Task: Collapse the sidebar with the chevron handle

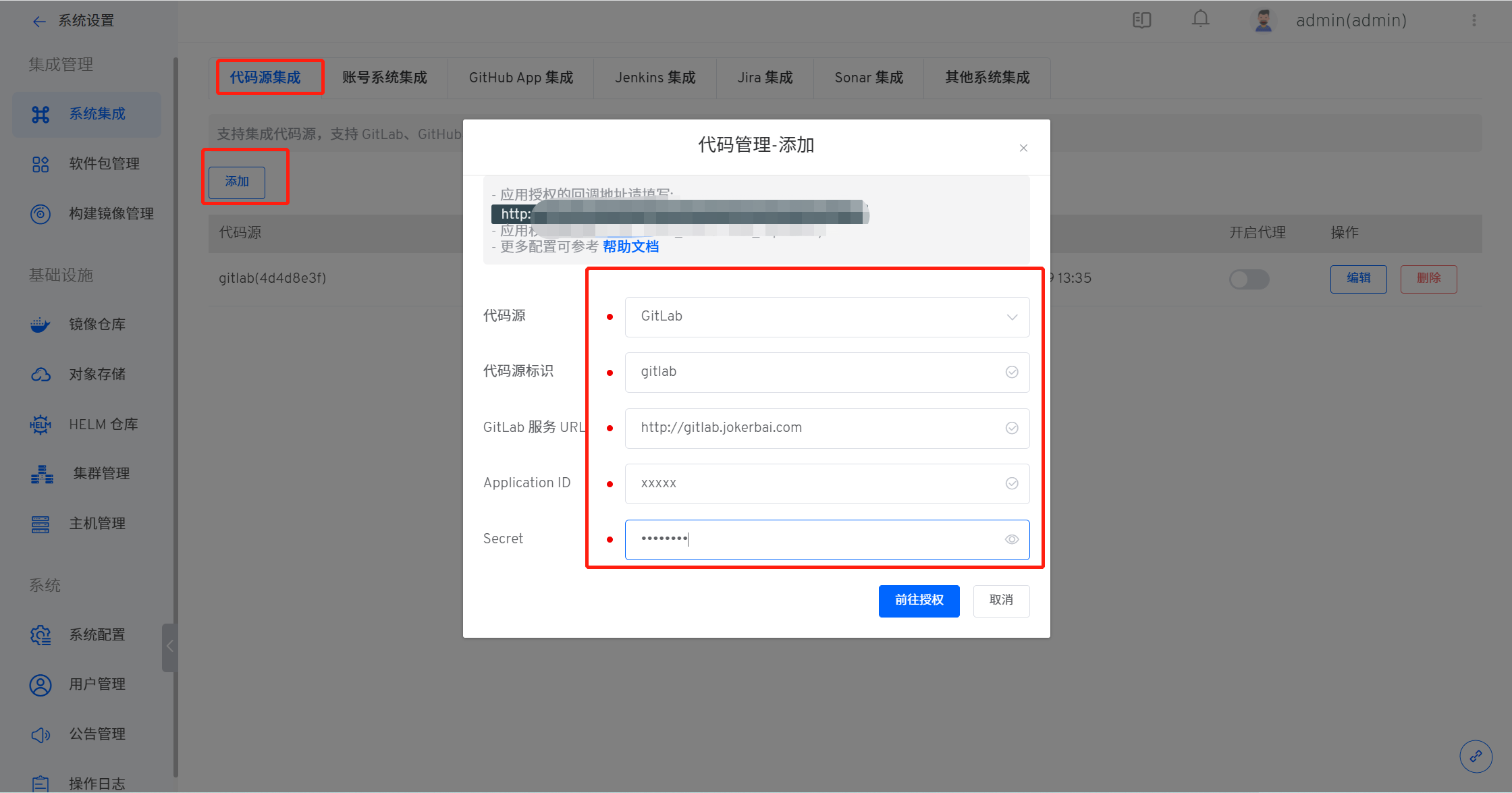Action: coord(169,647)
